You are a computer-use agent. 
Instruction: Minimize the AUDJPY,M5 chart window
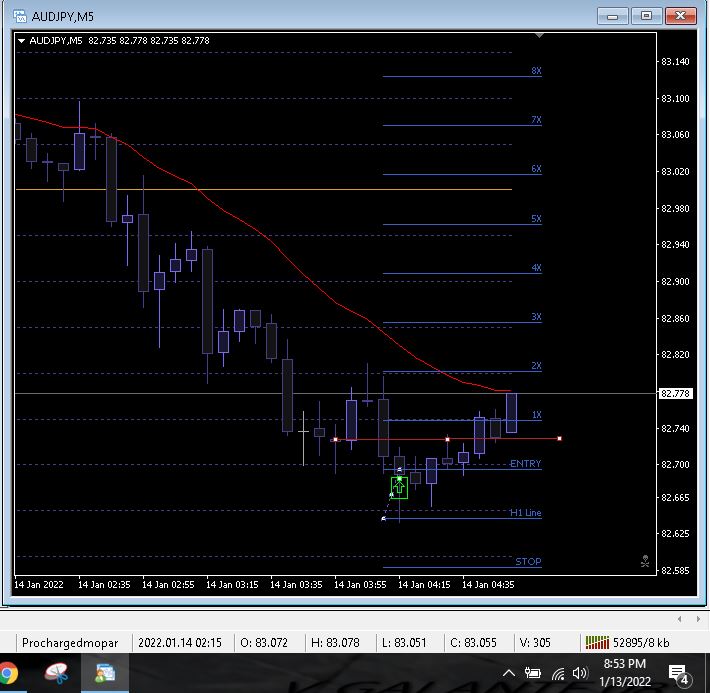pos(612,16)
